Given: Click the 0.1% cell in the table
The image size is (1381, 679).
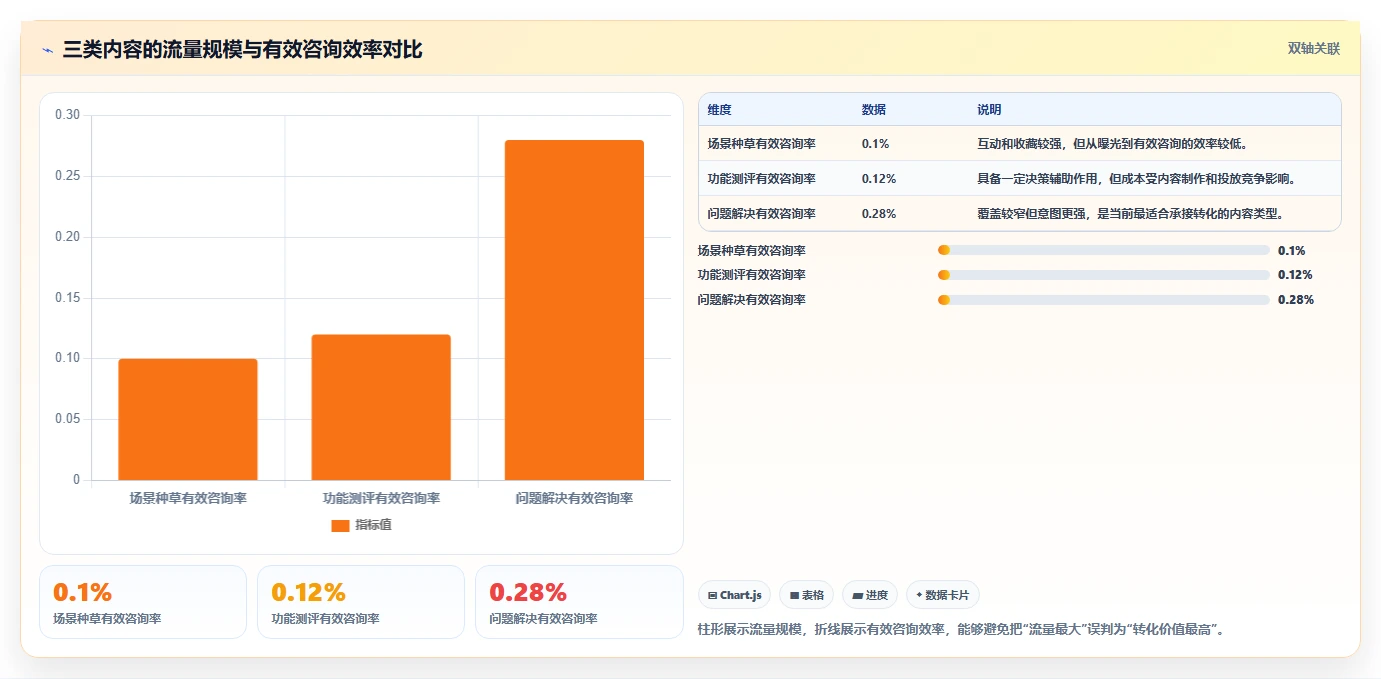Looking at the screenshot, I should pyautogui.click(x=875, y=144).
